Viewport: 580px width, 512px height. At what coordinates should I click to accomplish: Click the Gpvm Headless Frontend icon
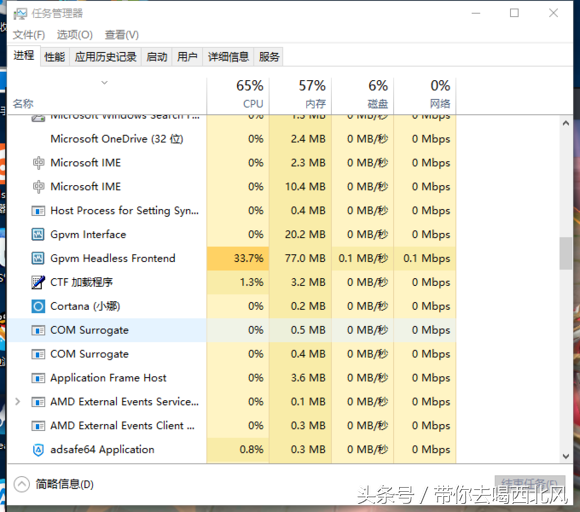click(x=38, y=258)
